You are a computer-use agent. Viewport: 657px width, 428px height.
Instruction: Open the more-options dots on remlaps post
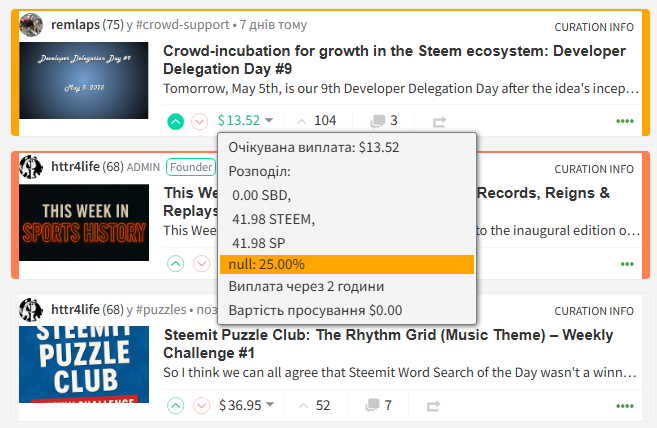tap(625, 121)
